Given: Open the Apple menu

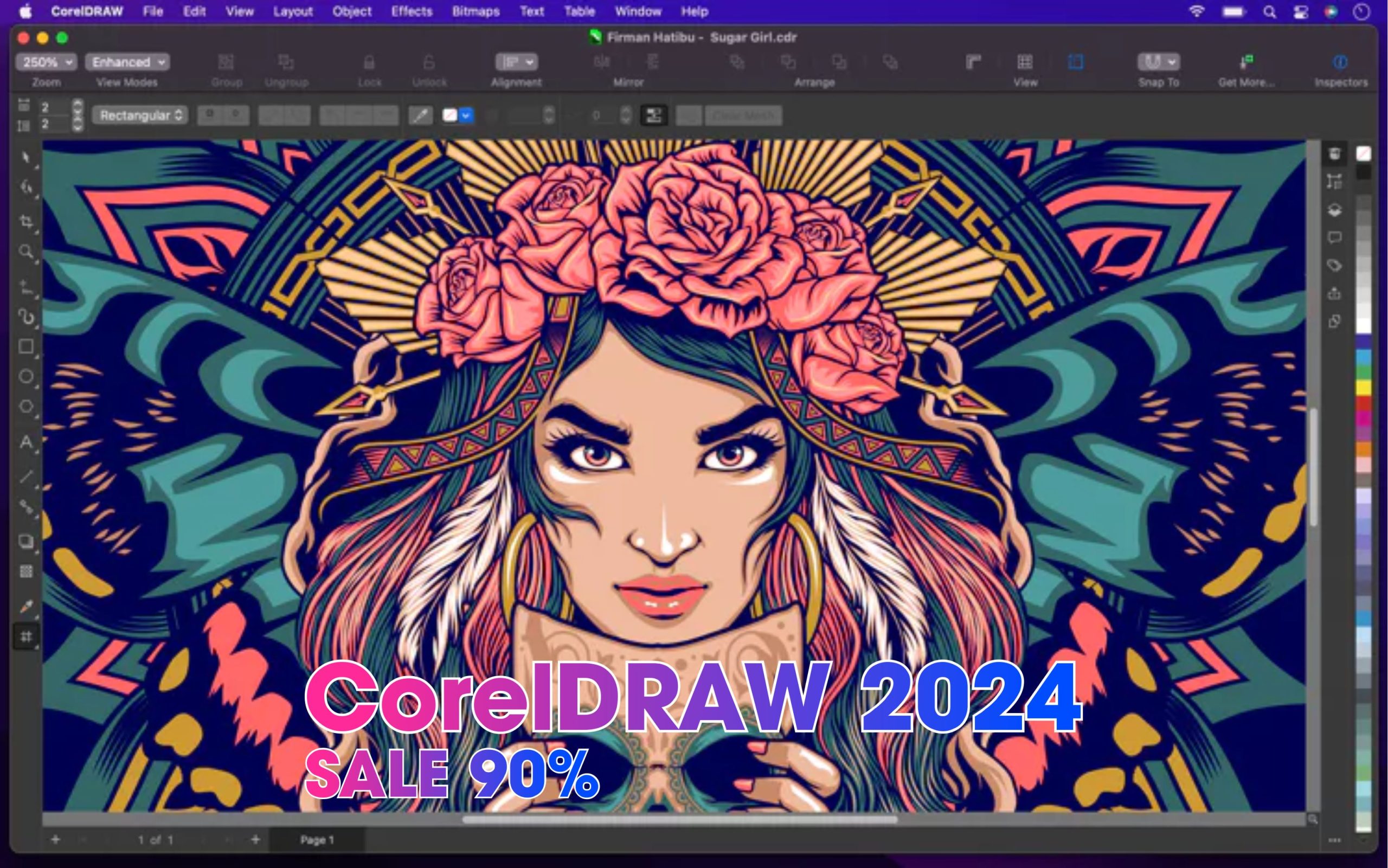Looking at the screenshot, I should click(x=27, y=11).
